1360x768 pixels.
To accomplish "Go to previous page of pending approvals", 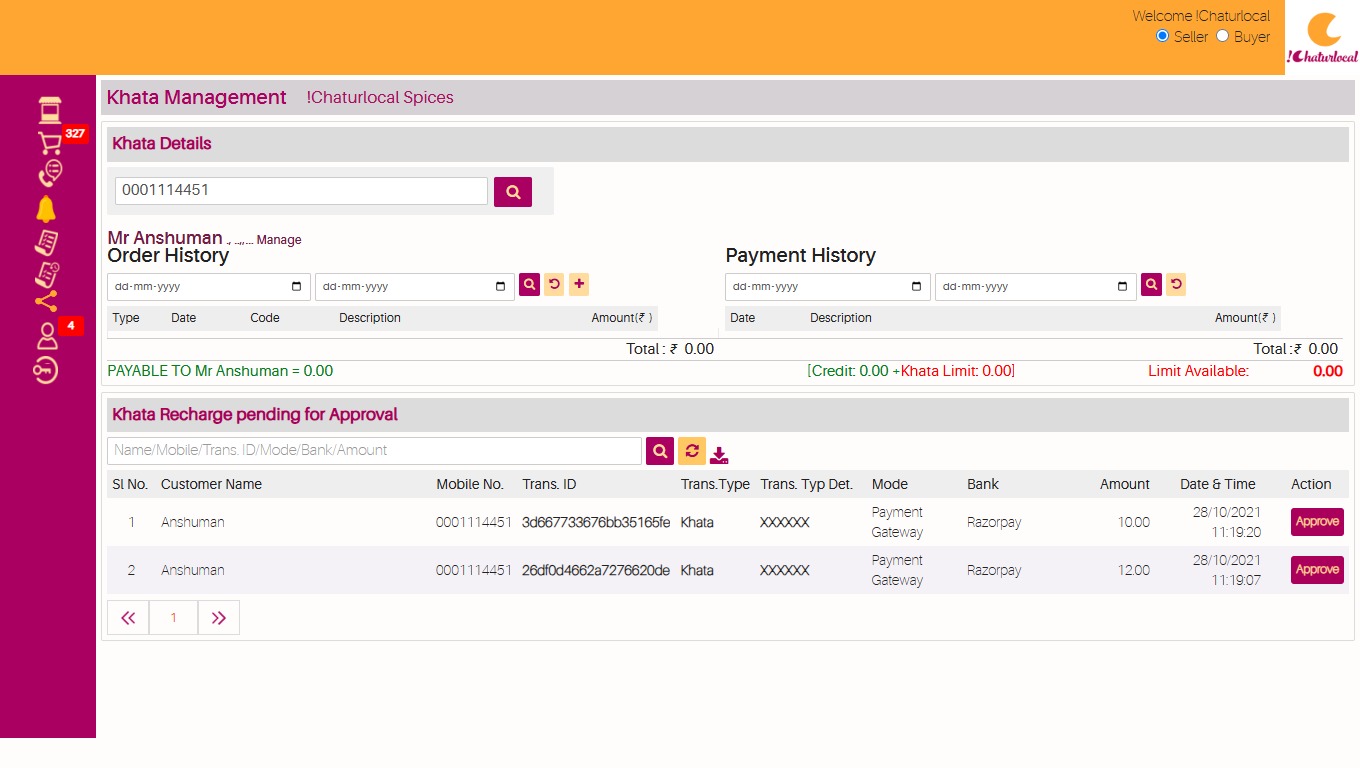I will click(x=128, y=618).
